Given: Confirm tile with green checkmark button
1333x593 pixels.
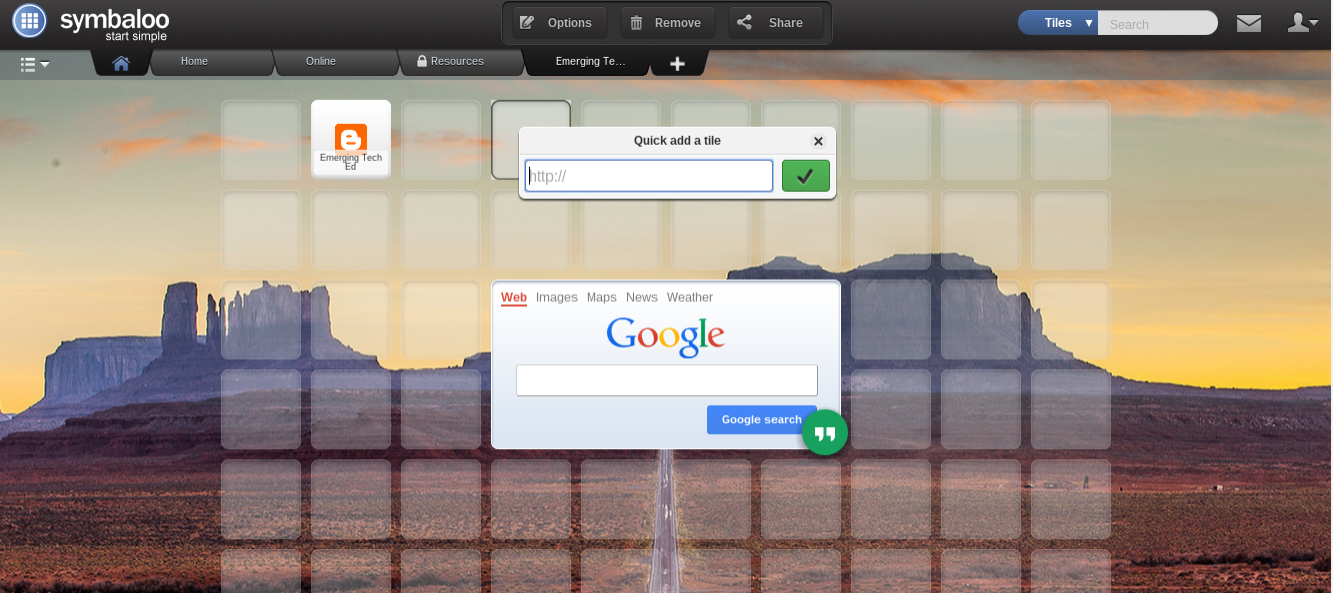Looking at the screenshot, I should pyautogui.click(x=806, y=176).
